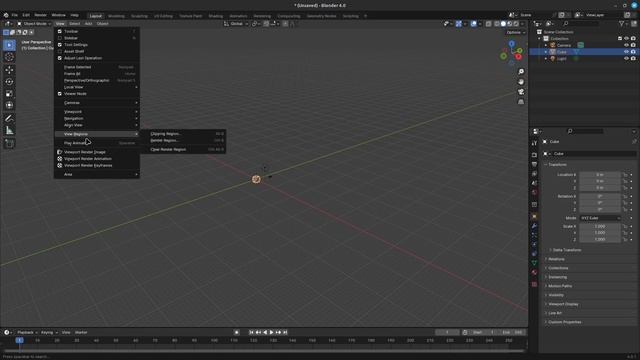The height and width of the screenshot is (360, 640).
Task: Select the Select Box tool in the left toolbar
Action: coord(9,45)
